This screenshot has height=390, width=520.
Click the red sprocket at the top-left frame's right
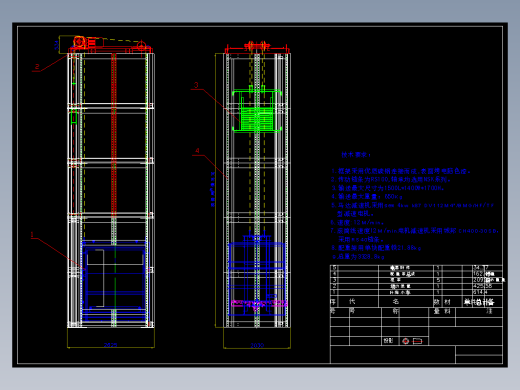click(x=141, y=45)
